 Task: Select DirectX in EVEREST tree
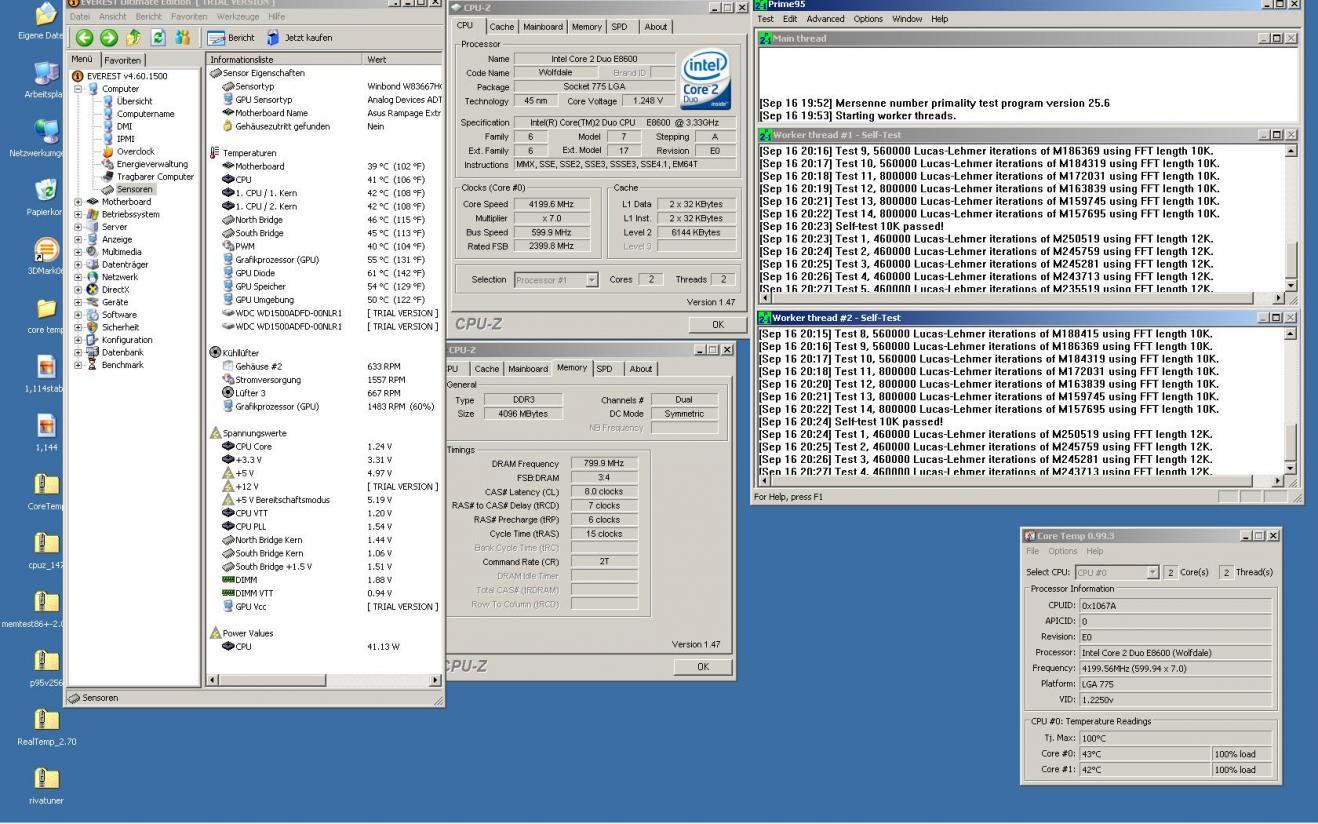116,290
